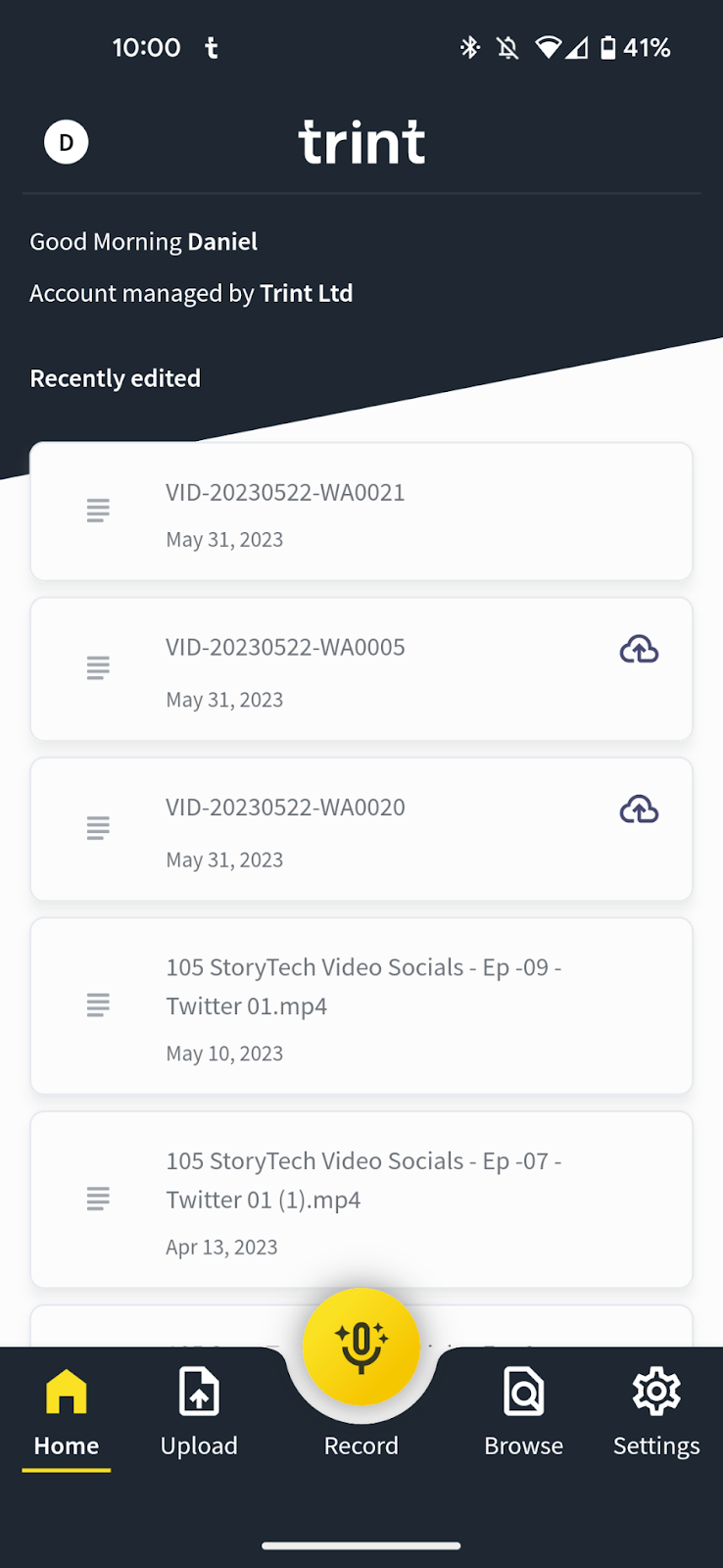Image resolution: width=723 pixels, height=1568 pixels.
Task: Open the VID-20230522-WA0005 item
Action: coord(284,648)
